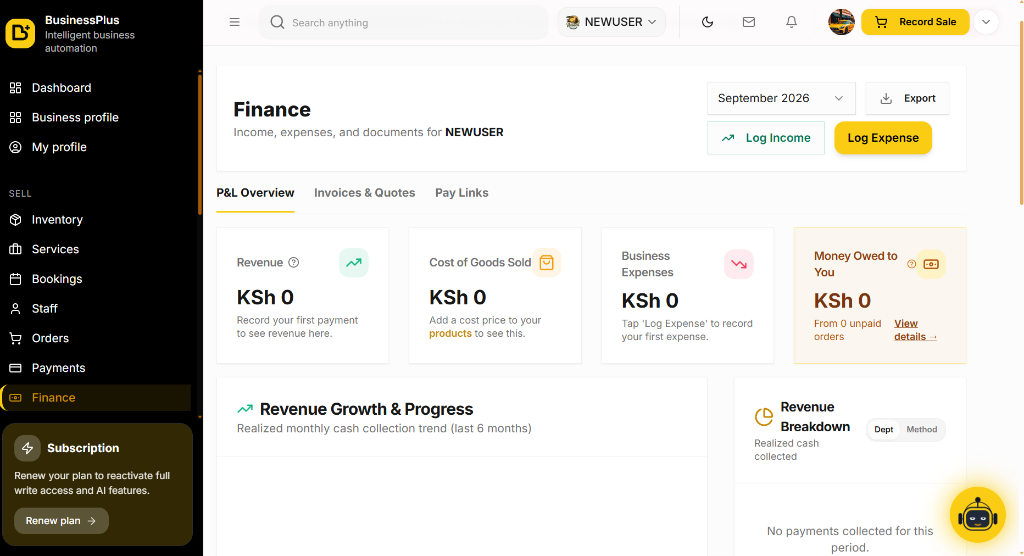Image resolution: width=1024 pixels, height=556 pixels.
Task: Click the Revenue KSh 0 value
Action: tap(265, 297)
